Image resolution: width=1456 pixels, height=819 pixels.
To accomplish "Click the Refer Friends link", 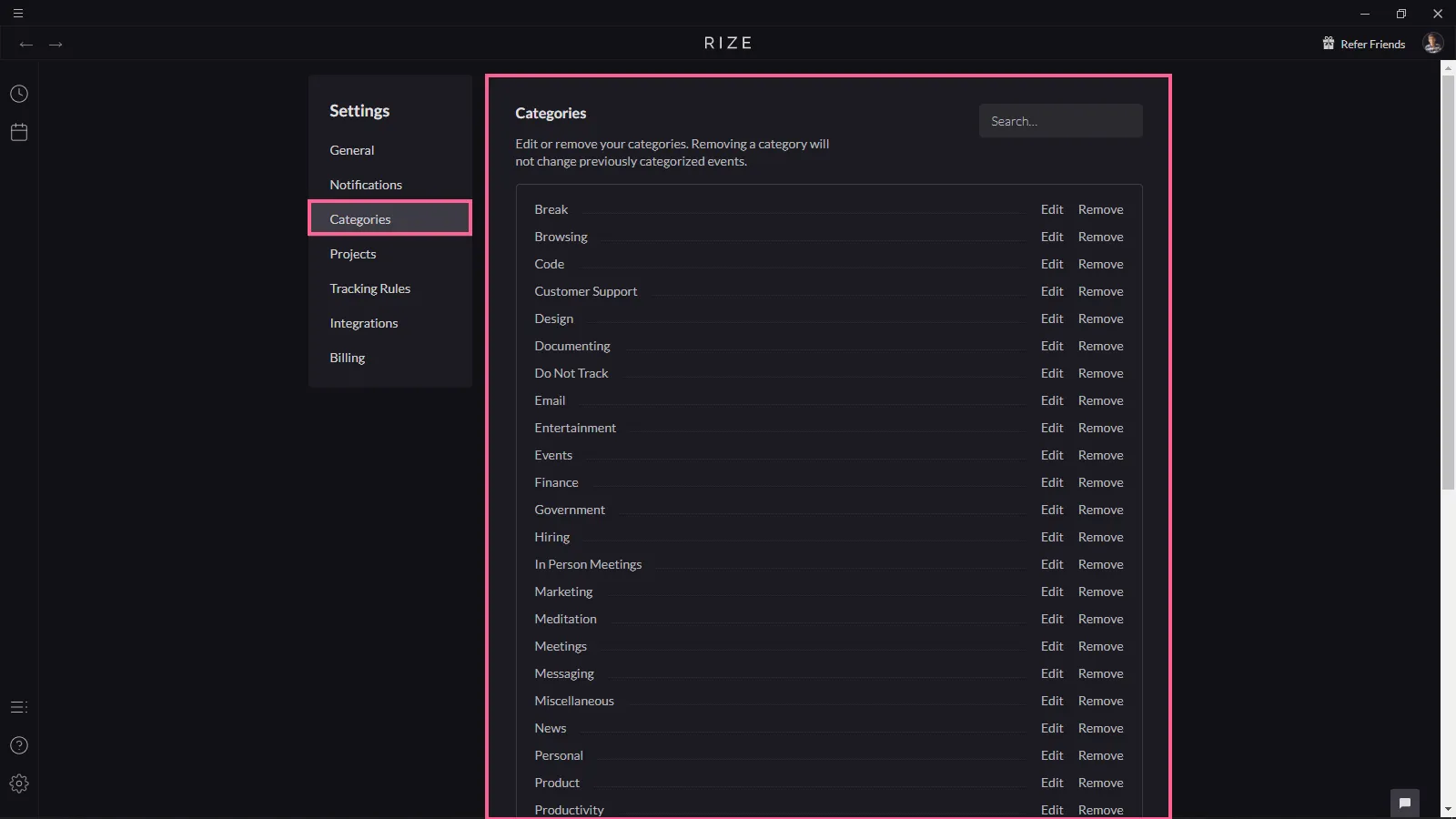I will point(1373,44).
